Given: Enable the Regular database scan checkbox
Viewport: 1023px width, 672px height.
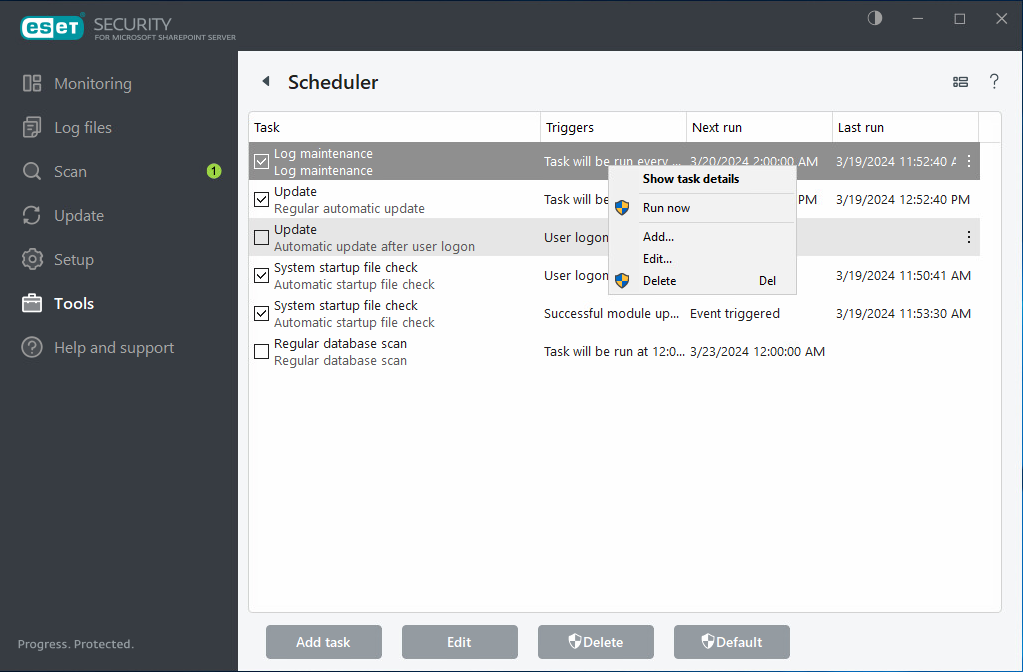Looking at the screenshot, I should click(x=261, y=351).
